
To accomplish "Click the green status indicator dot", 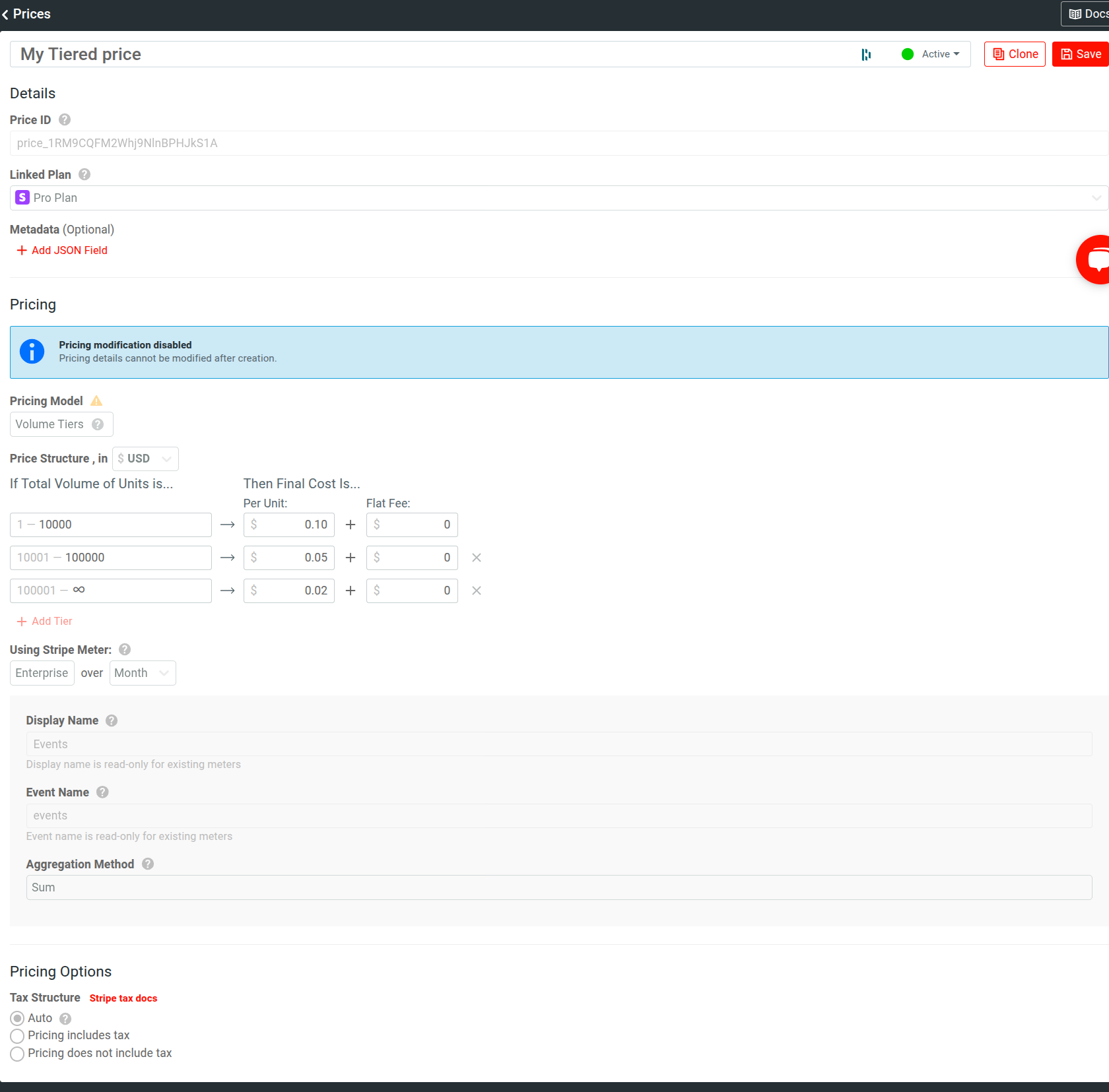I will pyautogui.click(x=908, y=54).
